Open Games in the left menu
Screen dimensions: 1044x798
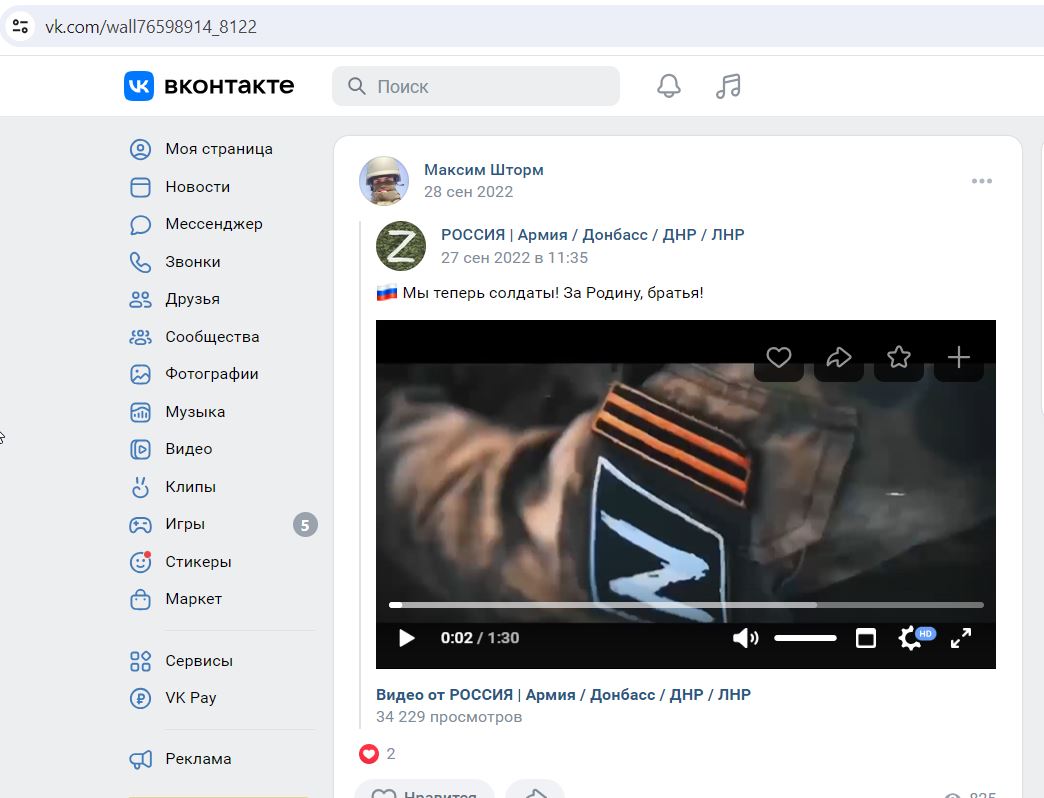pos(185,524)
